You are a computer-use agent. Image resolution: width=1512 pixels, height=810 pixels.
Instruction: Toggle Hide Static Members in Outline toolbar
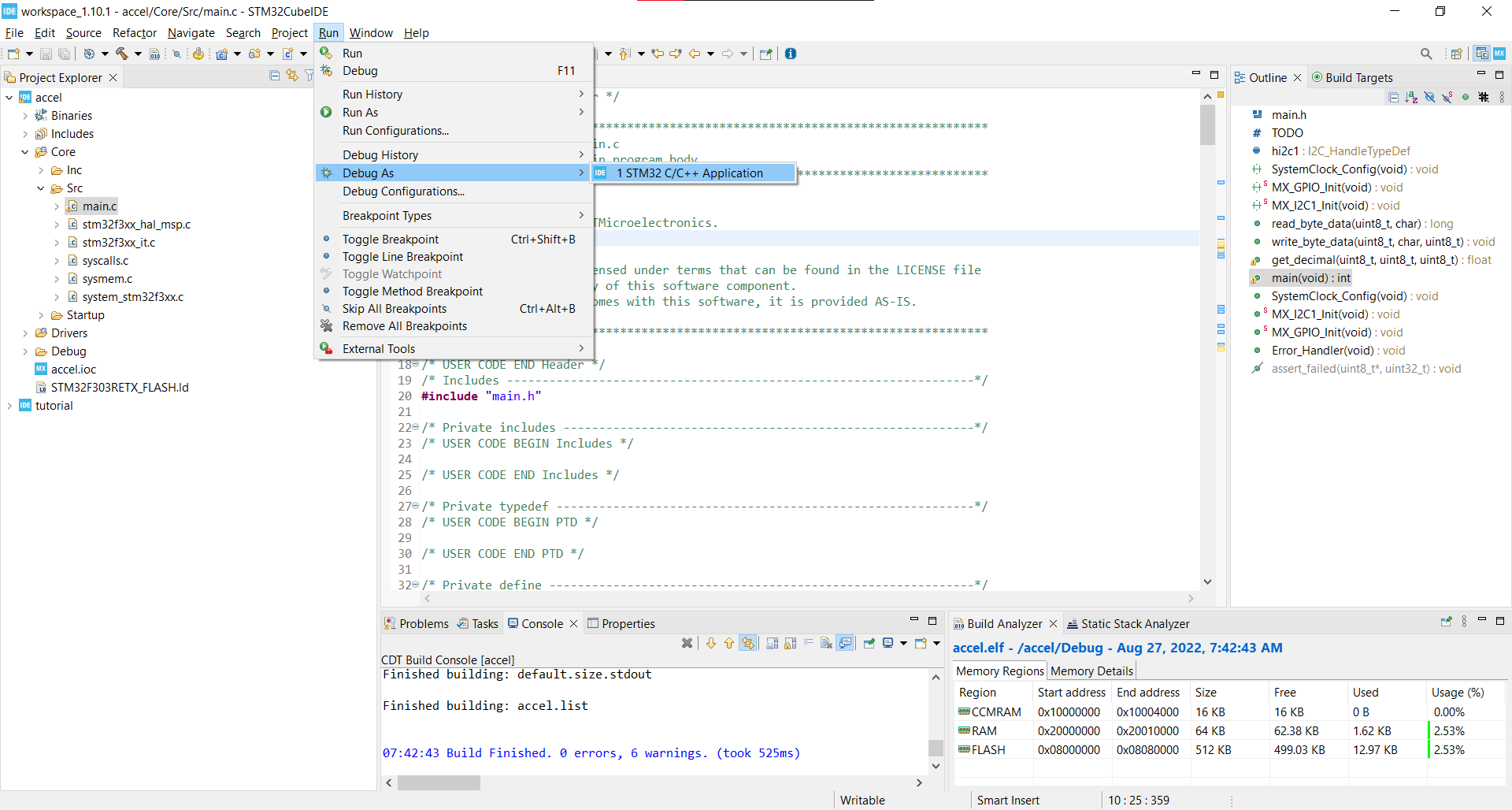1447,97
